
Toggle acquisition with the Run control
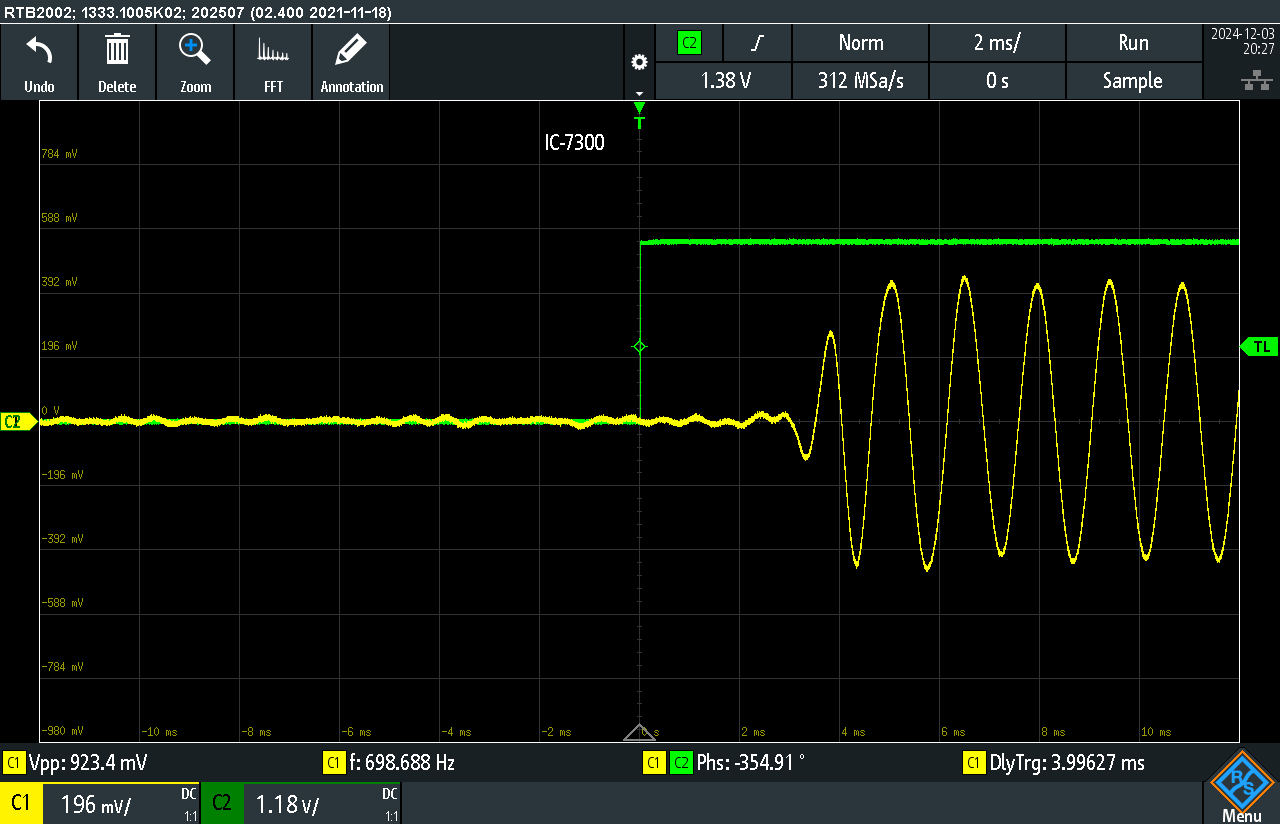[1133, 43]
